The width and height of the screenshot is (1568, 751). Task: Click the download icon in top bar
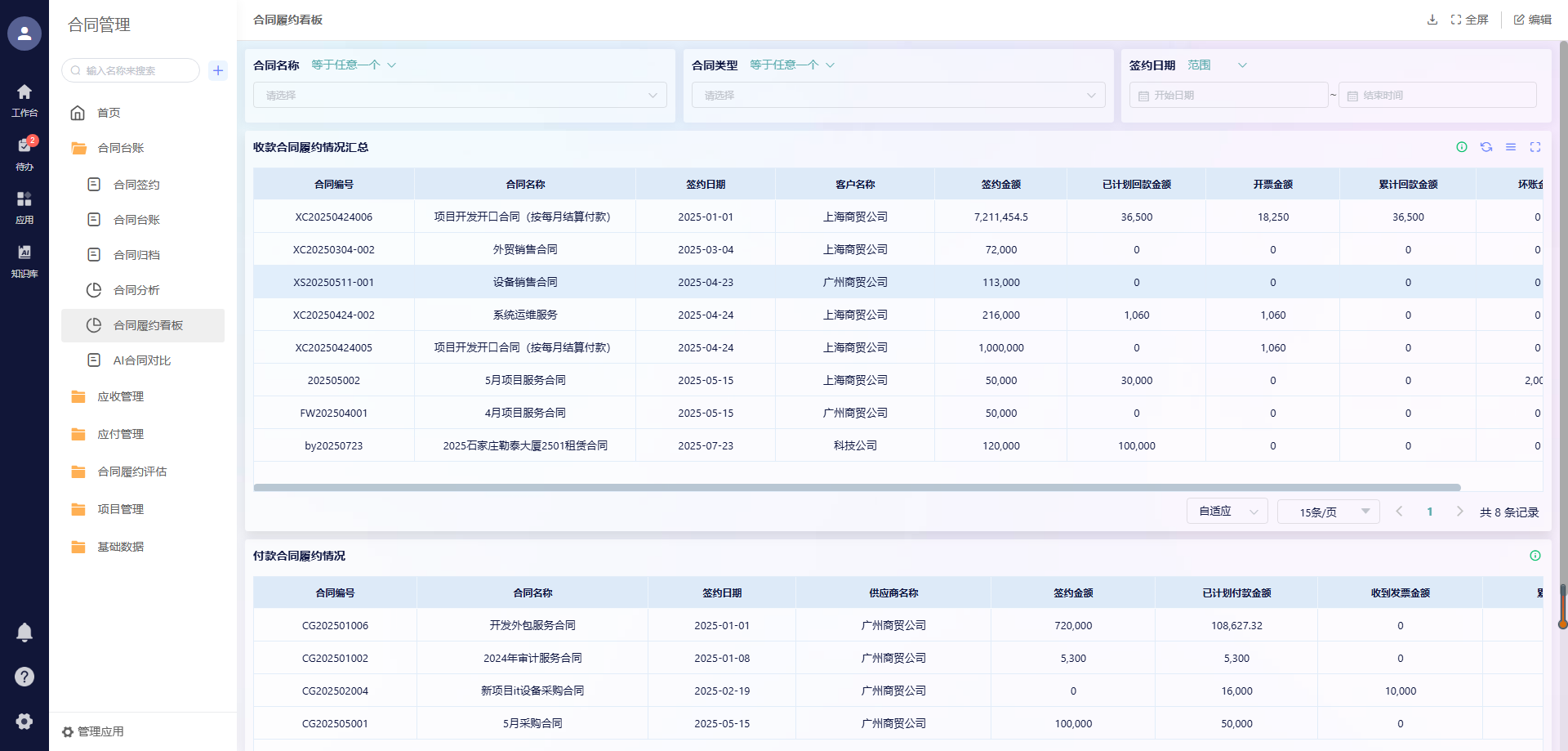[x=1432, y=20]
